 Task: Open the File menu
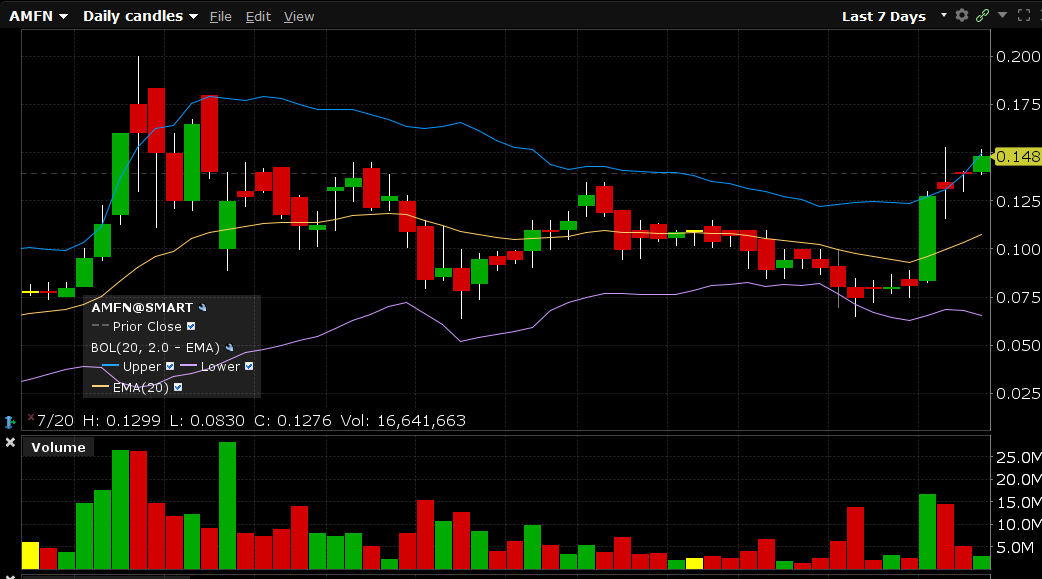[x=221, y=17]
